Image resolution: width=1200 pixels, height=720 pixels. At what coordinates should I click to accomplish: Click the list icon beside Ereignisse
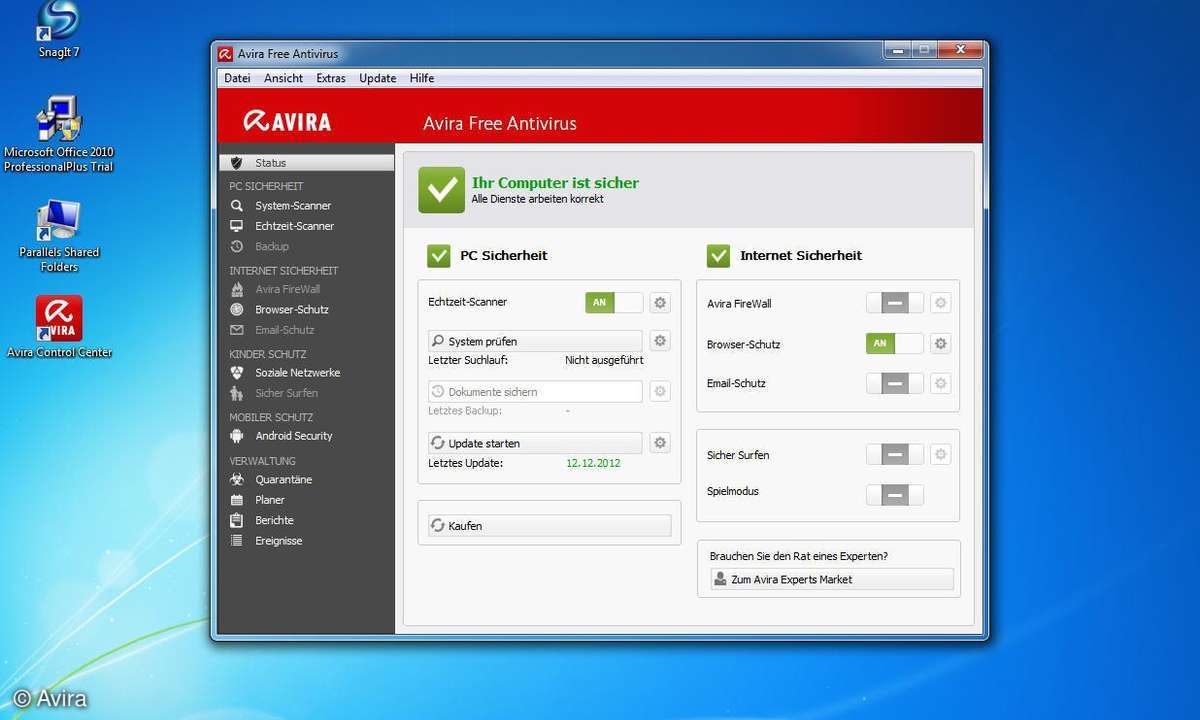click(x=237, y=541)
